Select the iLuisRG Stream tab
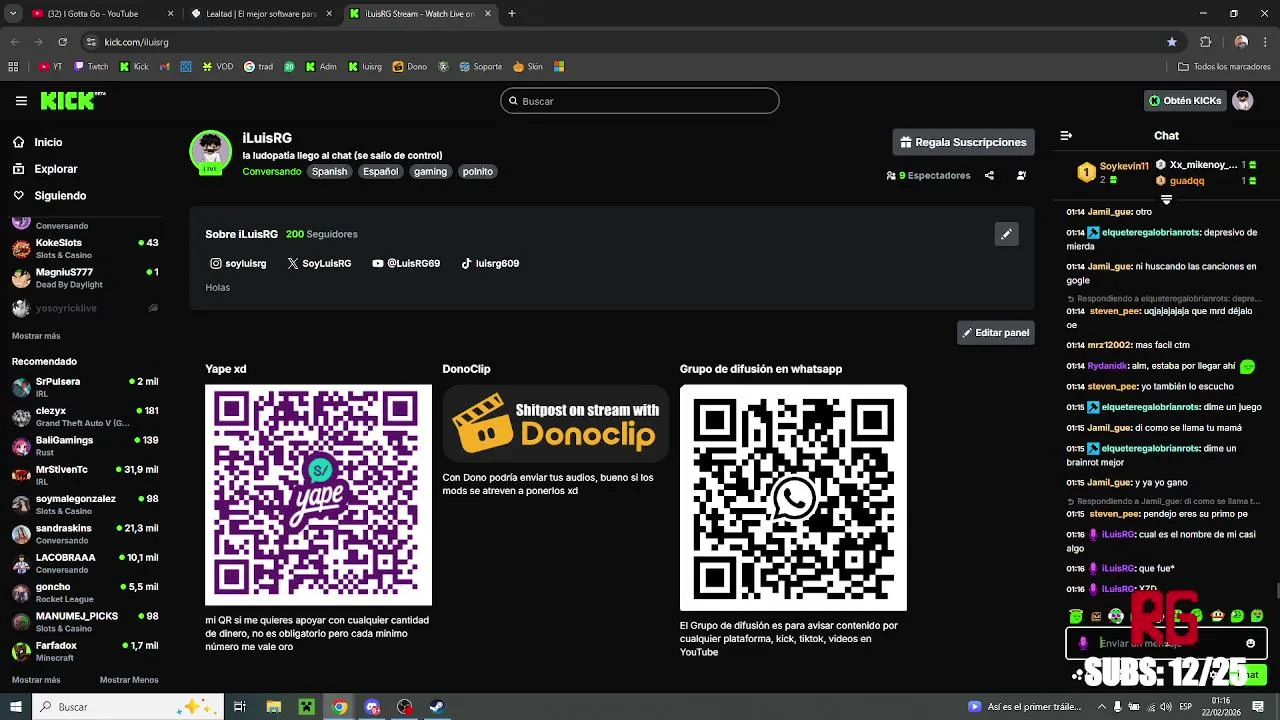The height and width of the screenshot is (720, 1280). [420, 14]
